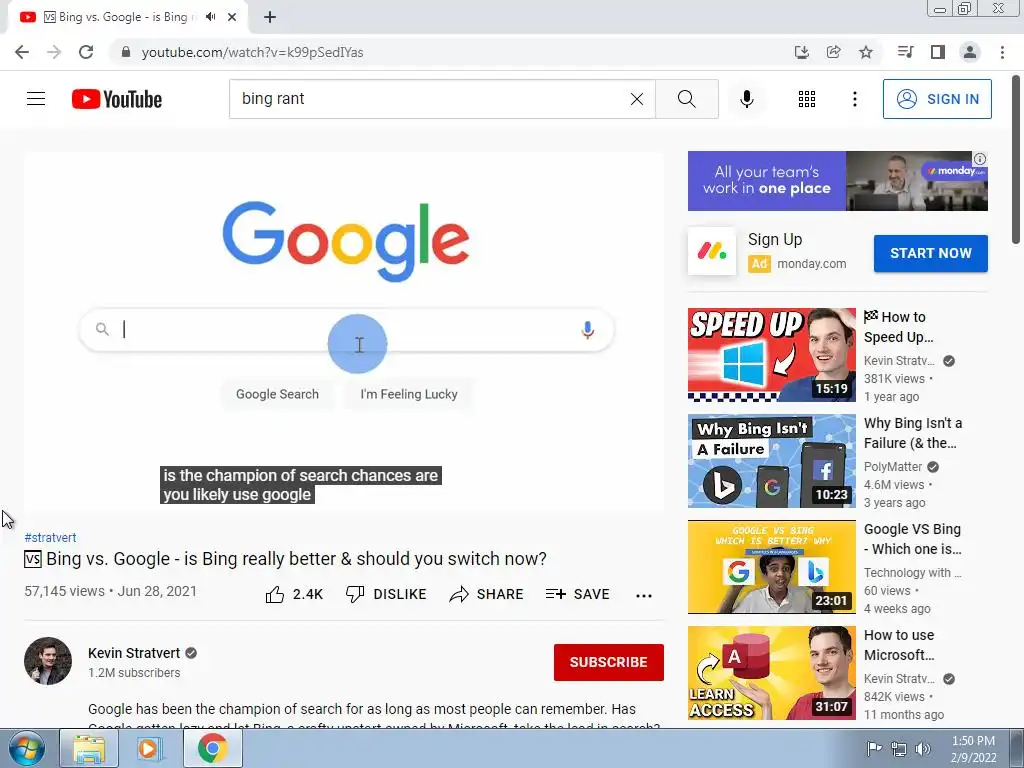Screen dimensions: 1024x768
Task: Click the SIGN IN button
Action: tap(937, 99)
